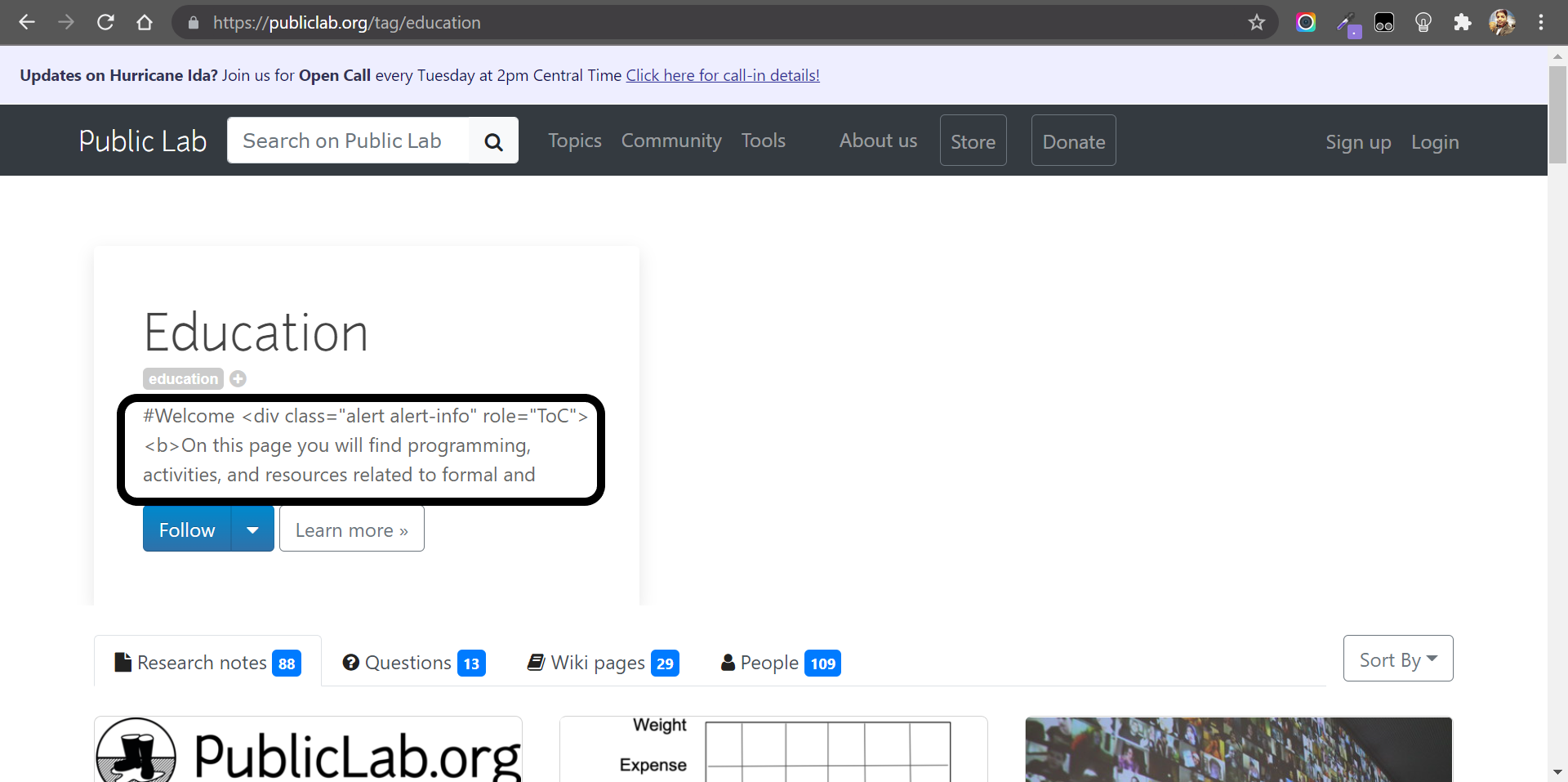Click the plus icon beside the education tag
Viewport: 1568px width, 782px height.
(238, 378)
